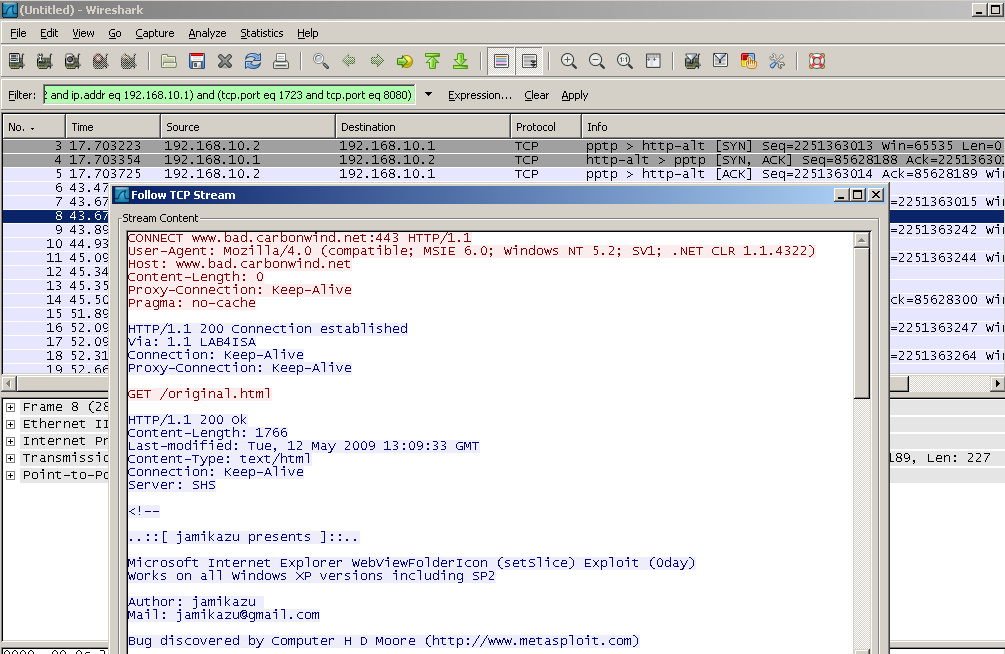Toggle packet list colorization

pyautogui.click(x=501, y=61)
